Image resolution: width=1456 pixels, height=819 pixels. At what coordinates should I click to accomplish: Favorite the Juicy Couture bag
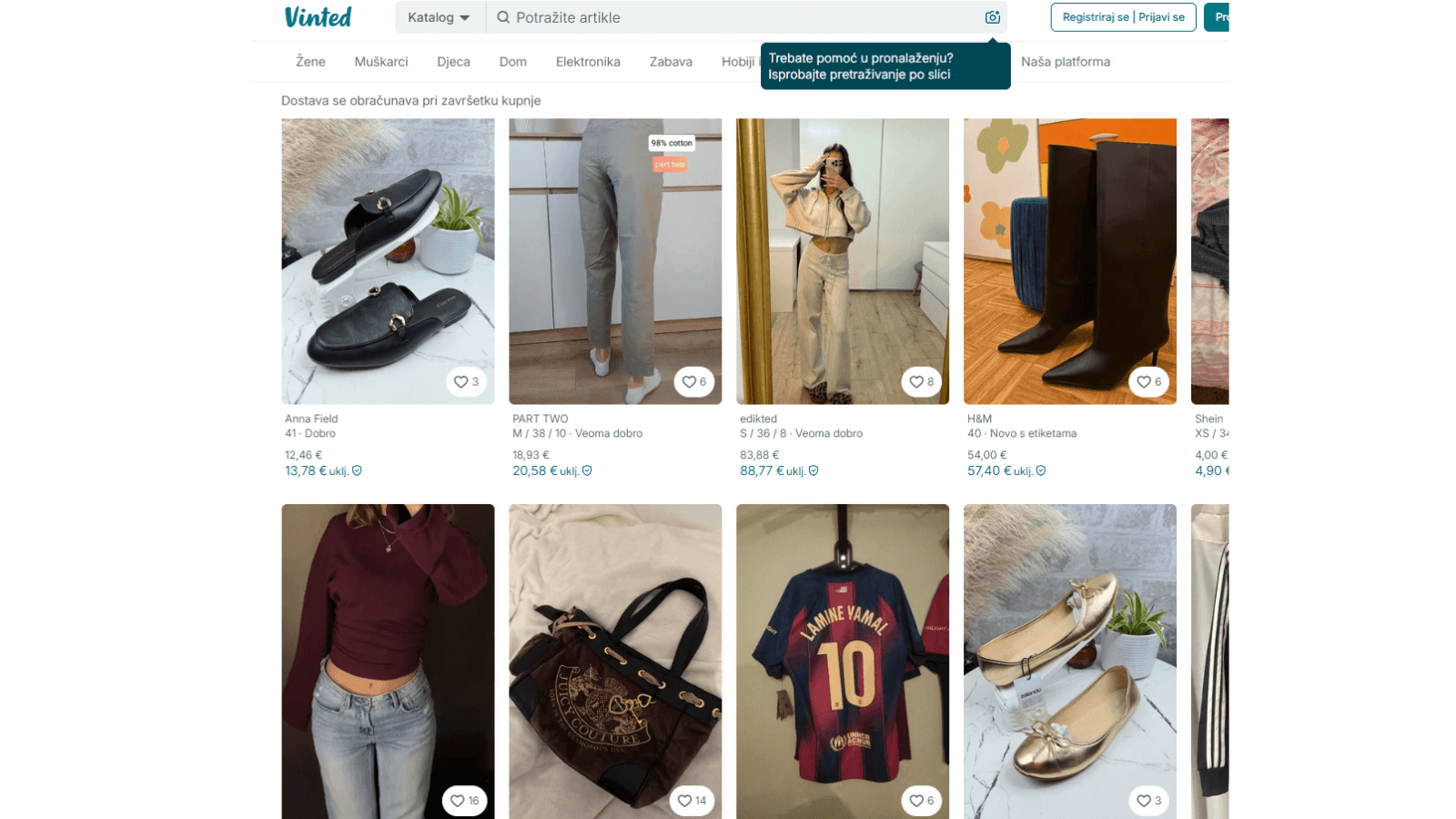click(693, 801)
